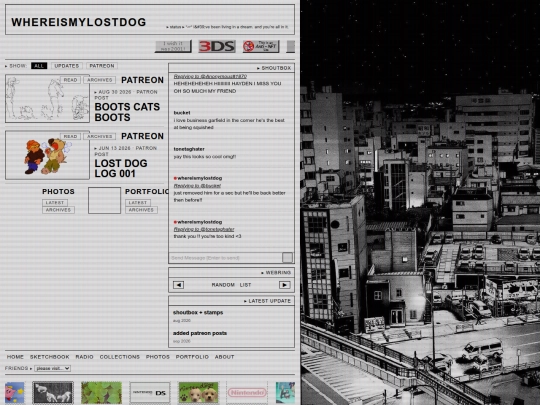Click the Nintendogs puppies stamp

pyautogui.click(x=198, y=393)
